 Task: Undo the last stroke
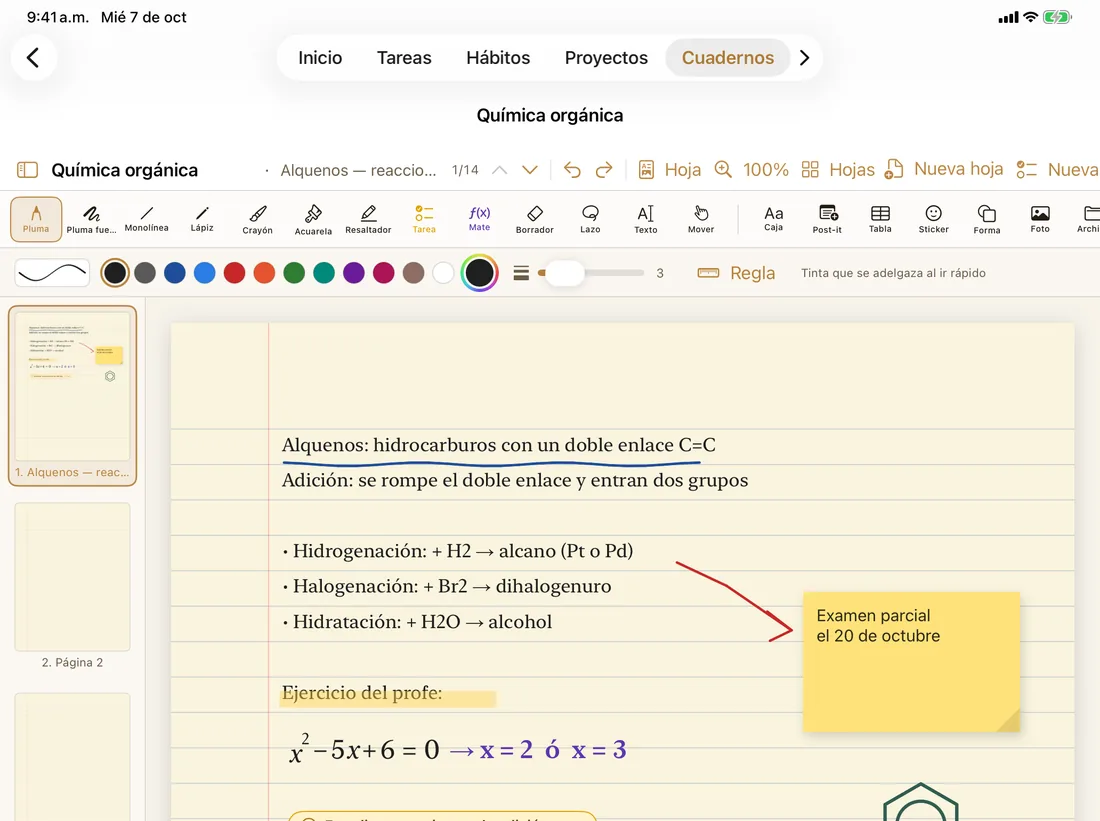[572, 170]
